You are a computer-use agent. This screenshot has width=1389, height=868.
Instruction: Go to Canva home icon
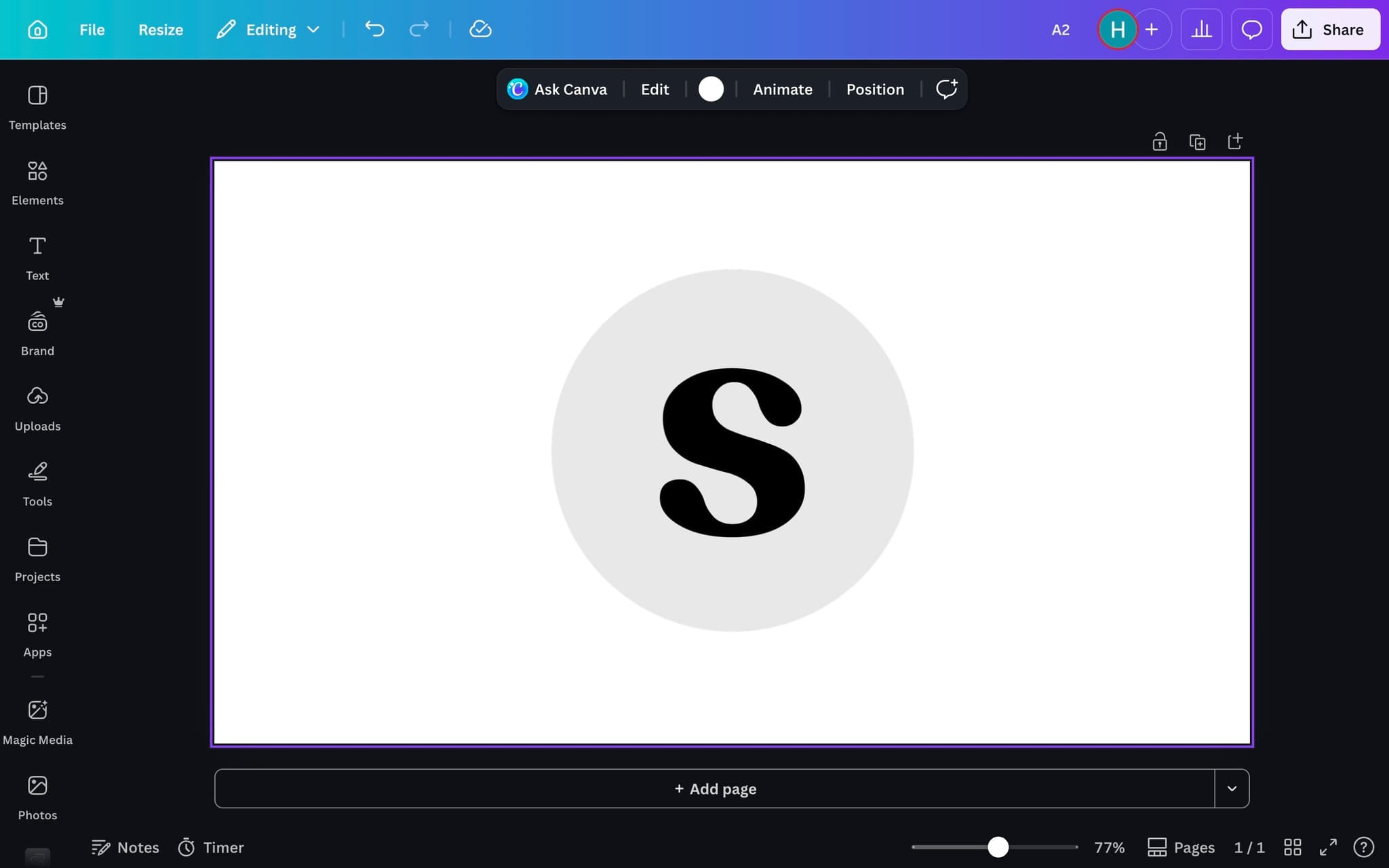37,30
